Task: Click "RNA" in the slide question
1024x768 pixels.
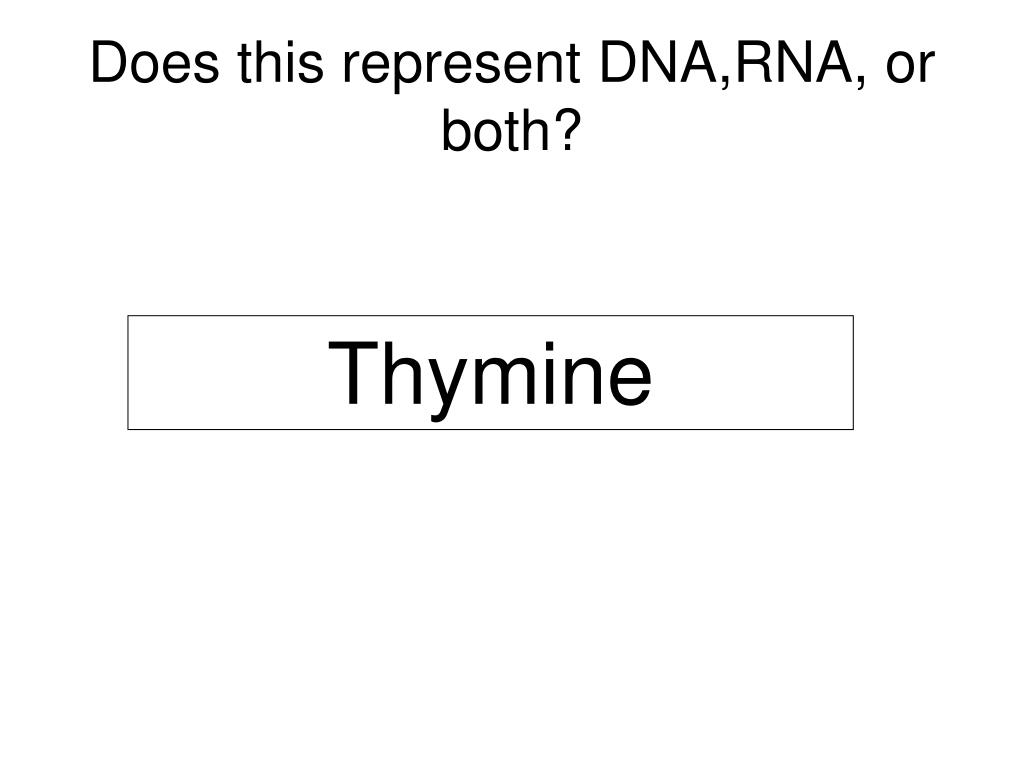Action: coord(794,63)
